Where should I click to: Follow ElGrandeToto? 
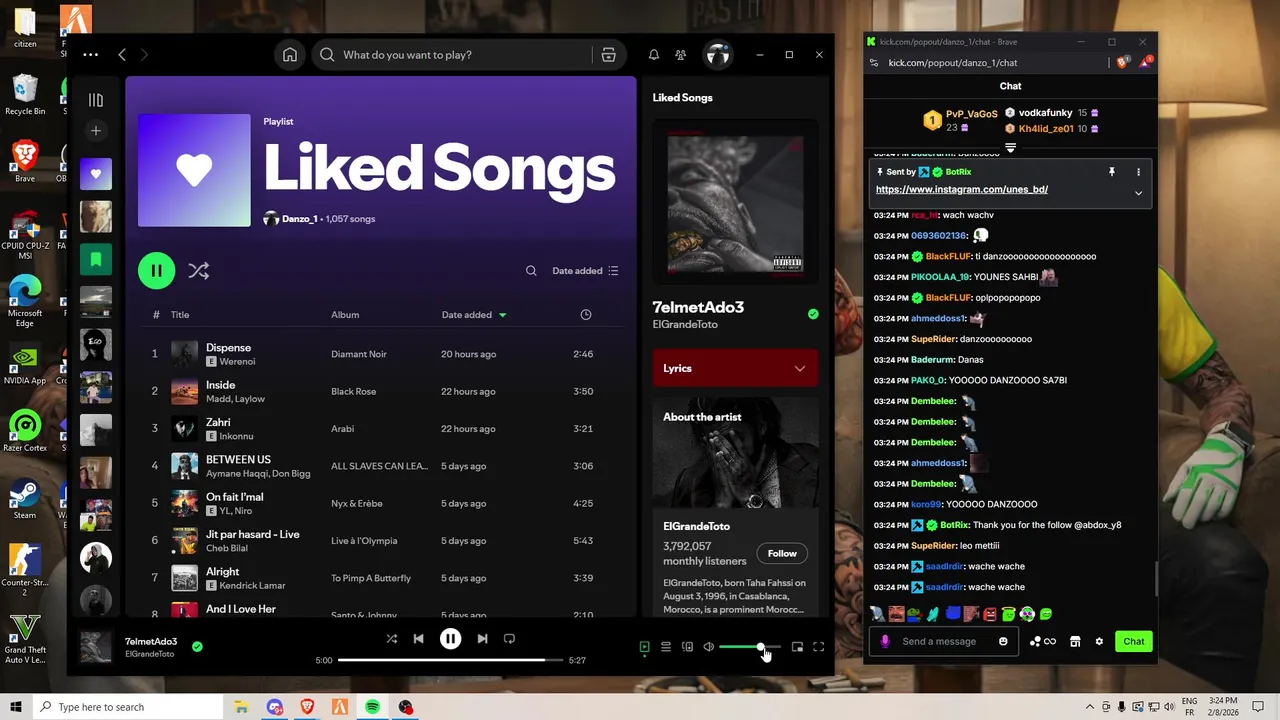782,553
